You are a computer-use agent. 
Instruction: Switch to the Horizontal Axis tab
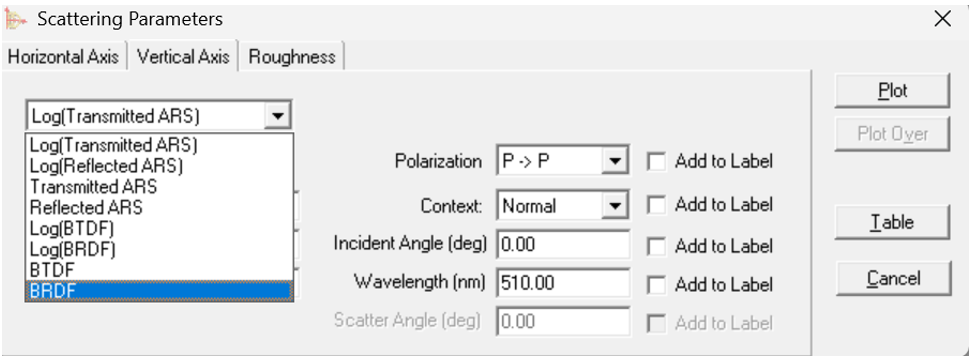click(x=63, y=57)
